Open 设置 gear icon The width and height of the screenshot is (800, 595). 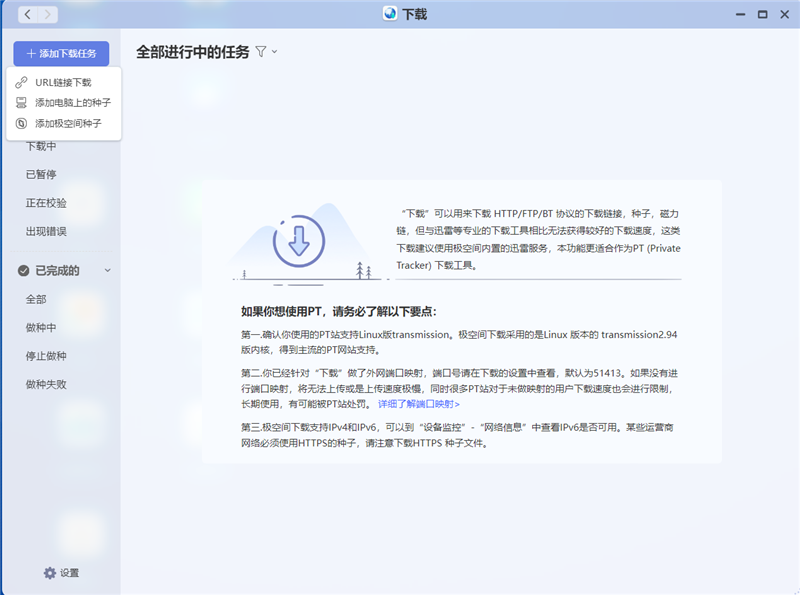tap(50, 573)
